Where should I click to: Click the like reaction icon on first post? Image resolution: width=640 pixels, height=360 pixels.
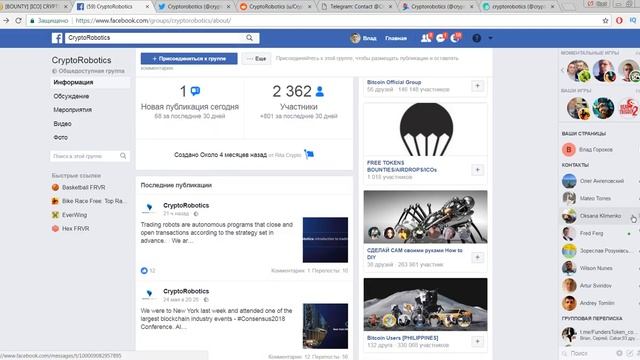click(144, 271)
